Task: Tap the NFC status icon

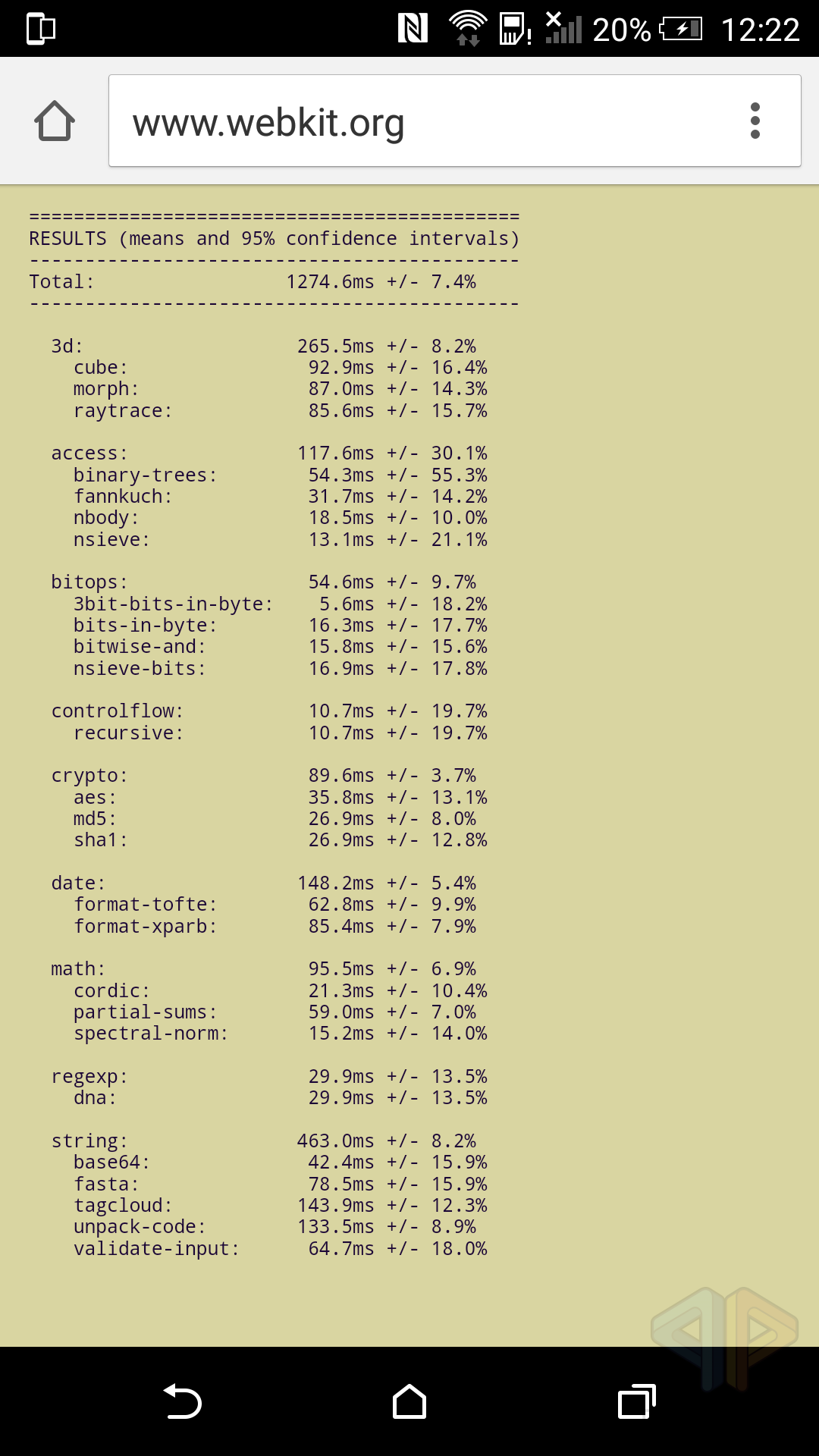Action: point(413,29)
